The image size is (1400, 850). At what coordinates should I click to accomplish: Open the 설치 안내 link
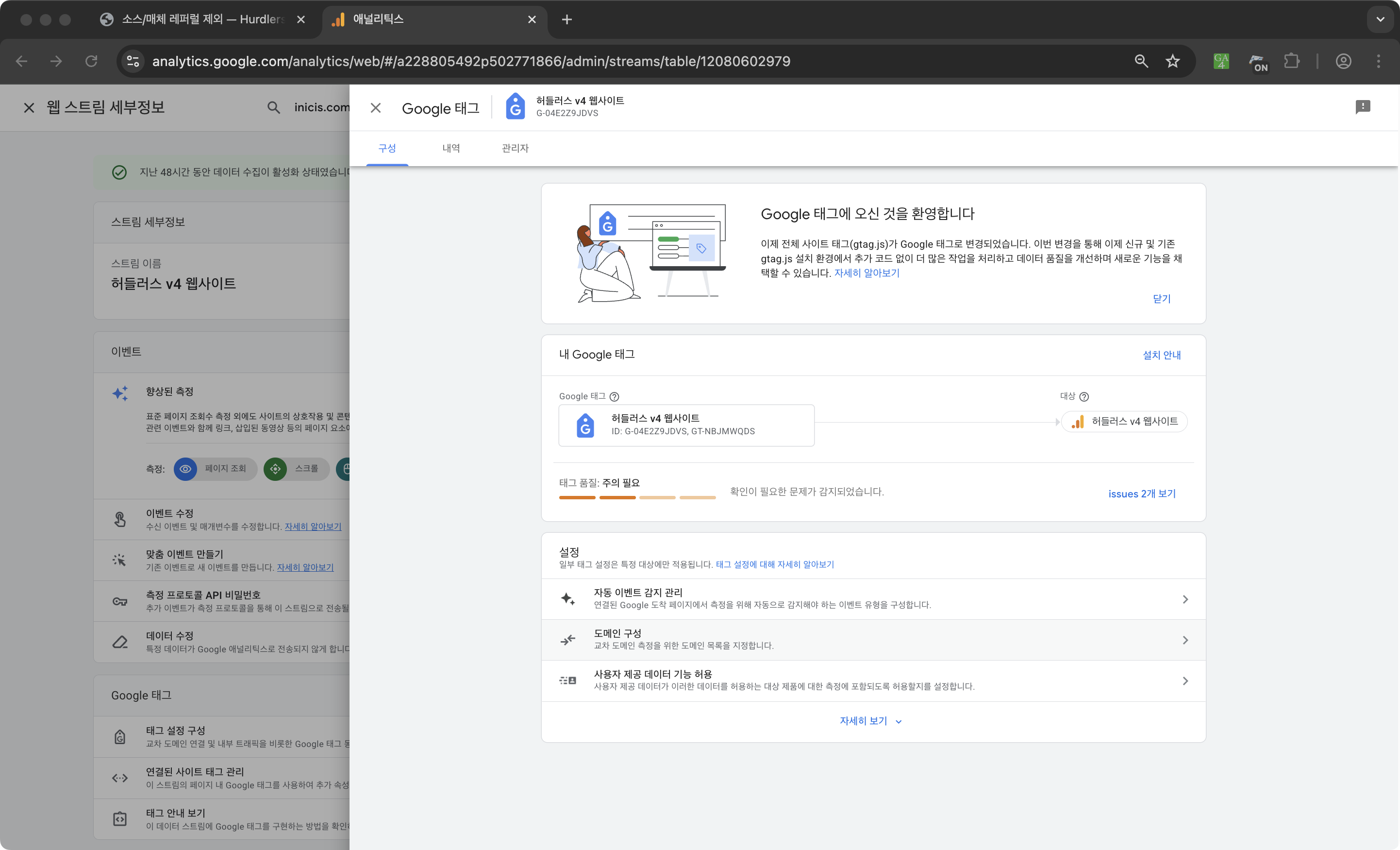click(x=1161, y=355)
